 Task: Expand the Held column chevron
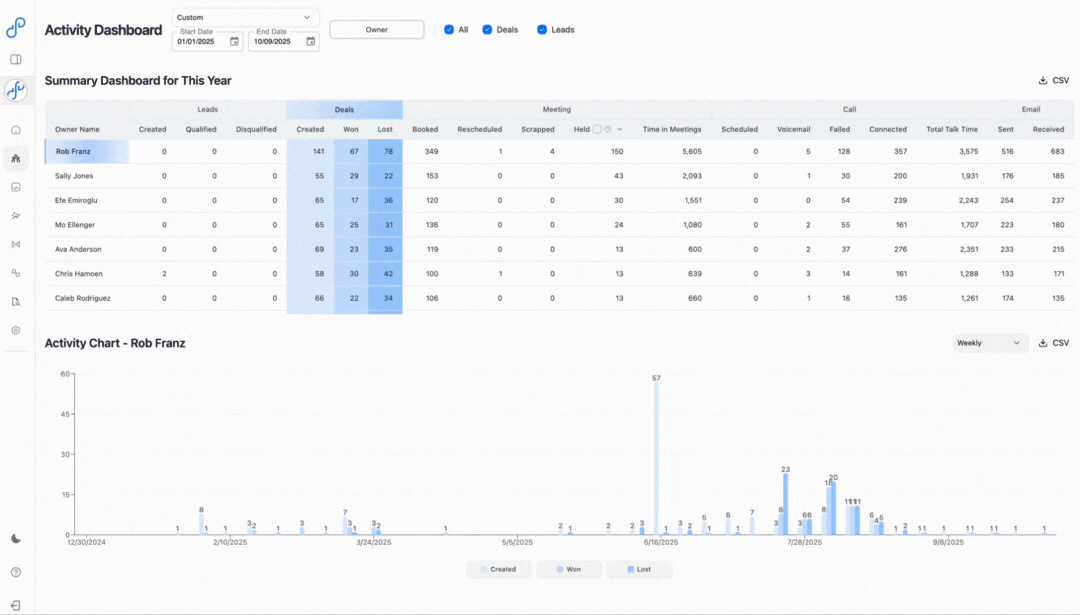point(619,129)
